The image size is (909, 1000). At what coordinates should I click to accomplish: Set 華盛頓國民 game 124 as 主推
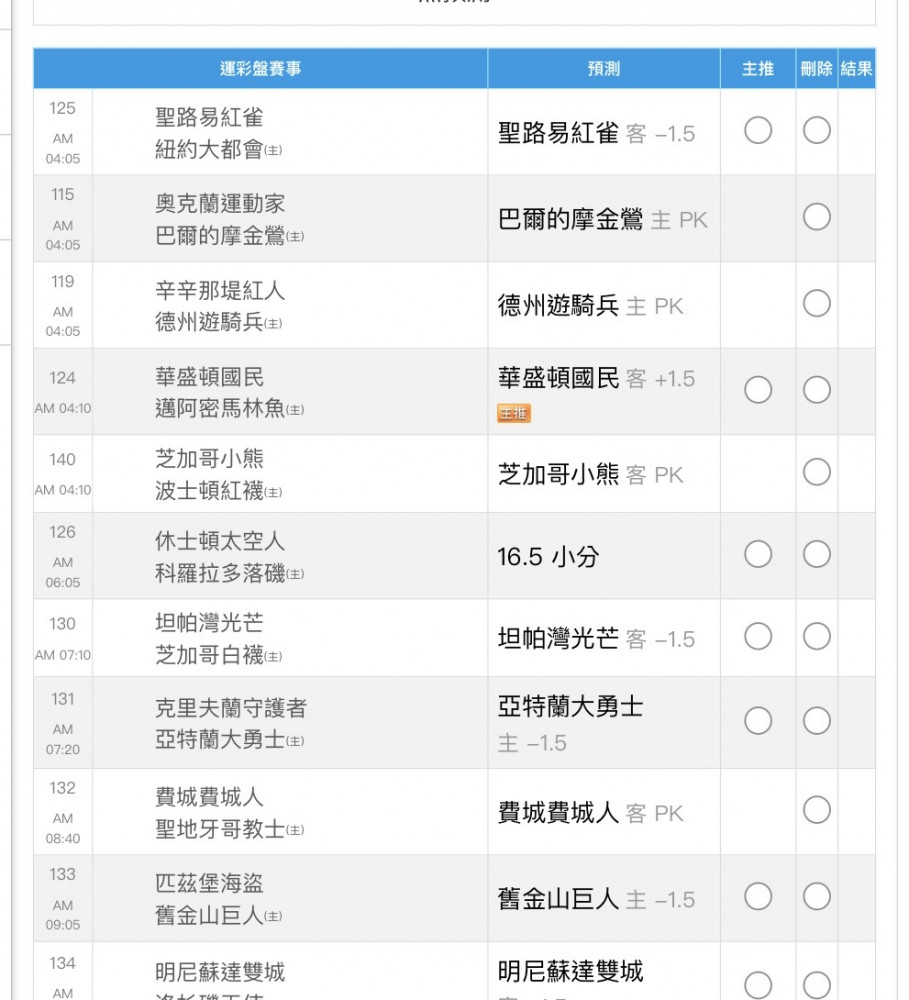tap(758, 390)
